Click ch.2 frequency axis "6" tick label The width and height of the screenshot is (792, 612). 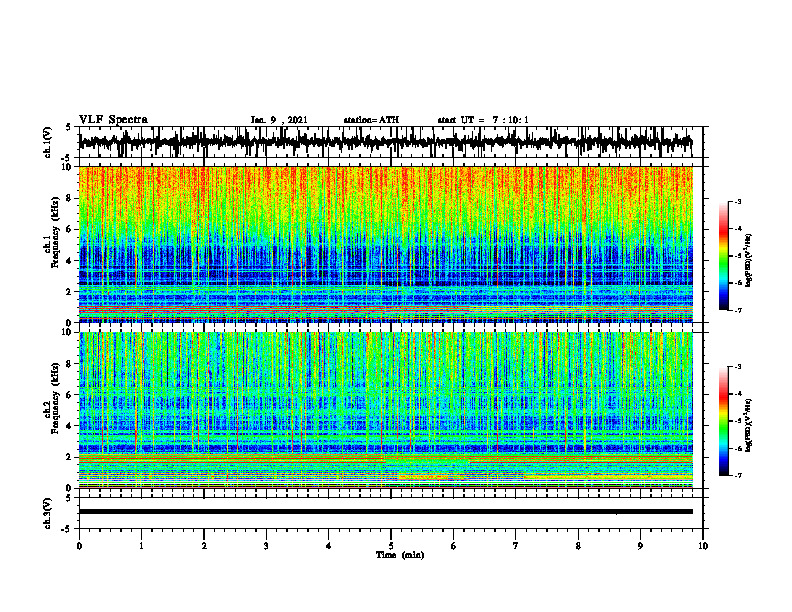pos(69,395)
